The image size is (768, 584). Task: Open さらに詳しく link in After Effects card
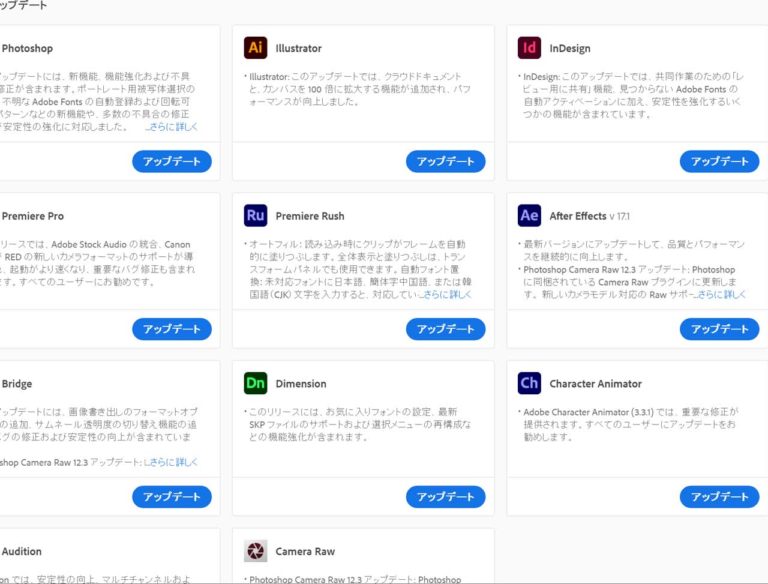pyautogui.click(x=721, y=294)
